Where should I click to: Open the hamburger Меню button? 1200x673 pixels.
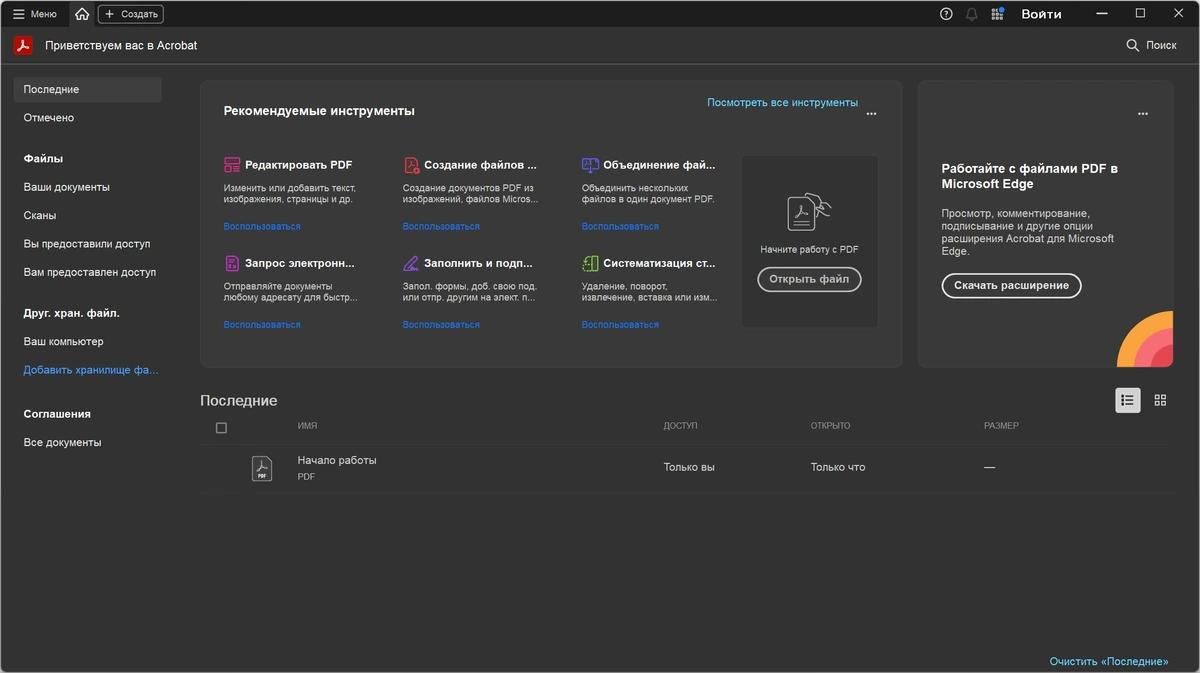35,14
